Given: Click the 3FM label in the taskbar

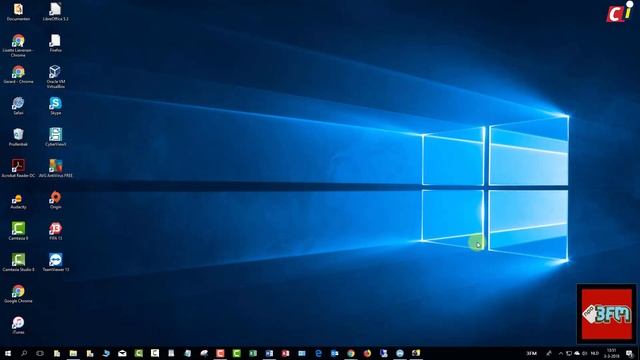Looking at the screenshot, I should 531,353.
